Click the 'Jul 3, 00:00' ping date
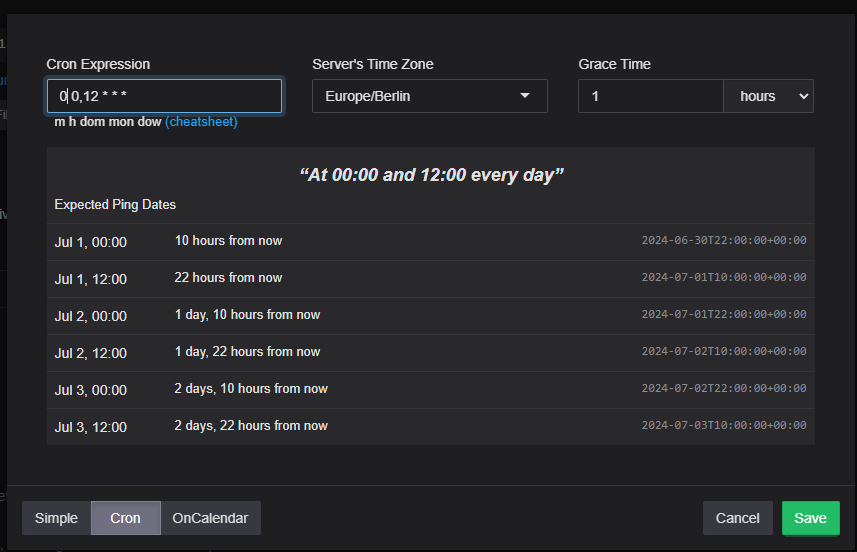The height and width of the screenshot is (552, 857). 91,390
